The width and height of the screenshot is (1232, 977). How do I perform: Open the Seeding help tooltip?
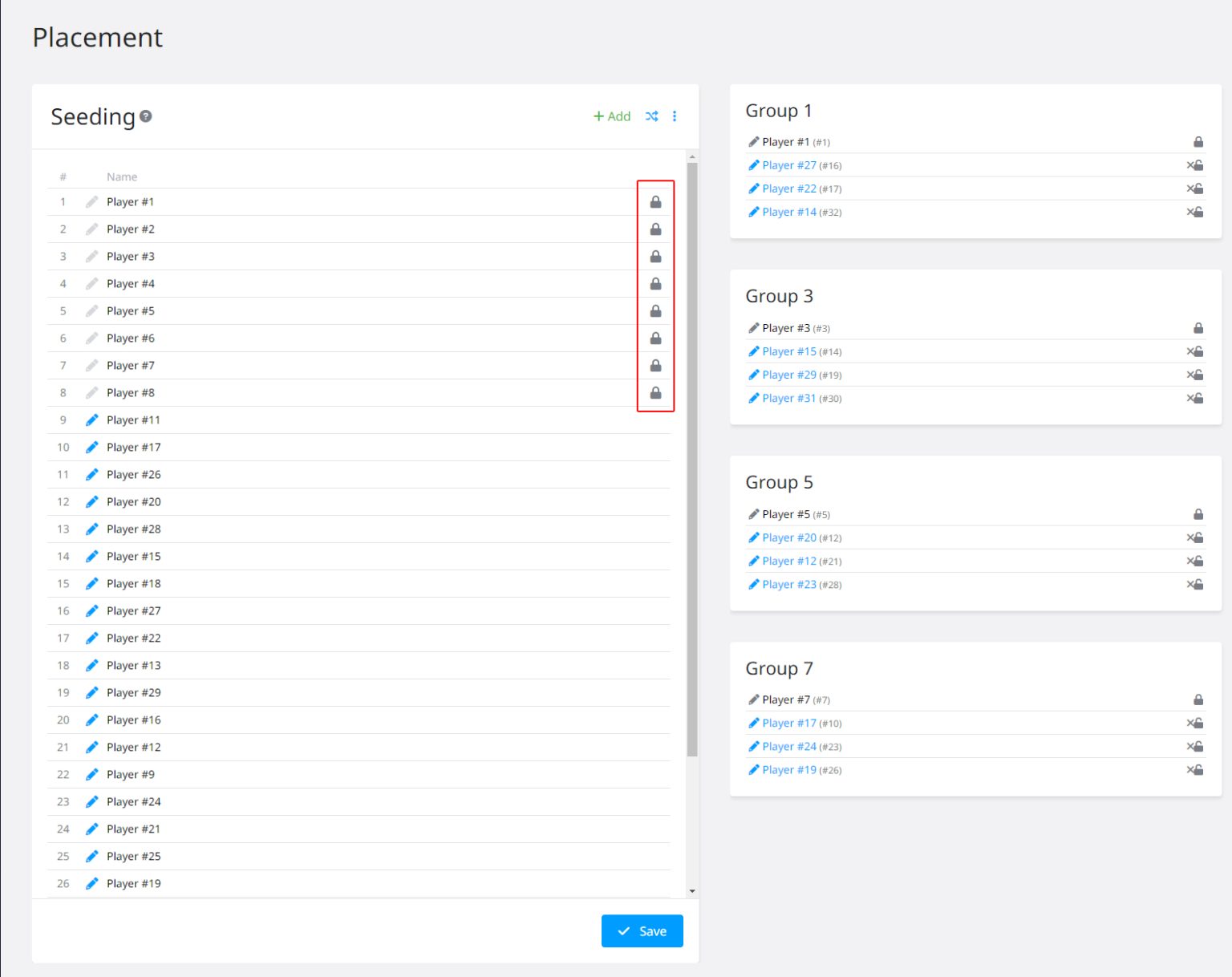pyautogui.click(x=145, y=116)
